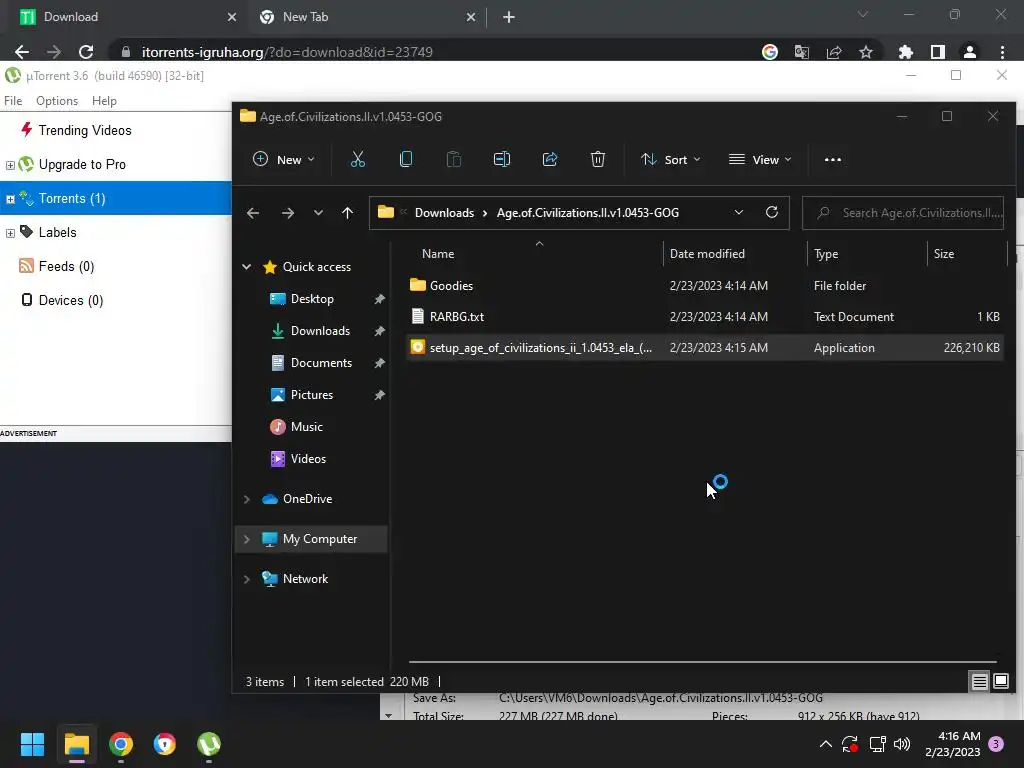Click the Share icon in Explorer toolbar
Image resolution: width=1024 pixels, height=768 pixels.
550,159
